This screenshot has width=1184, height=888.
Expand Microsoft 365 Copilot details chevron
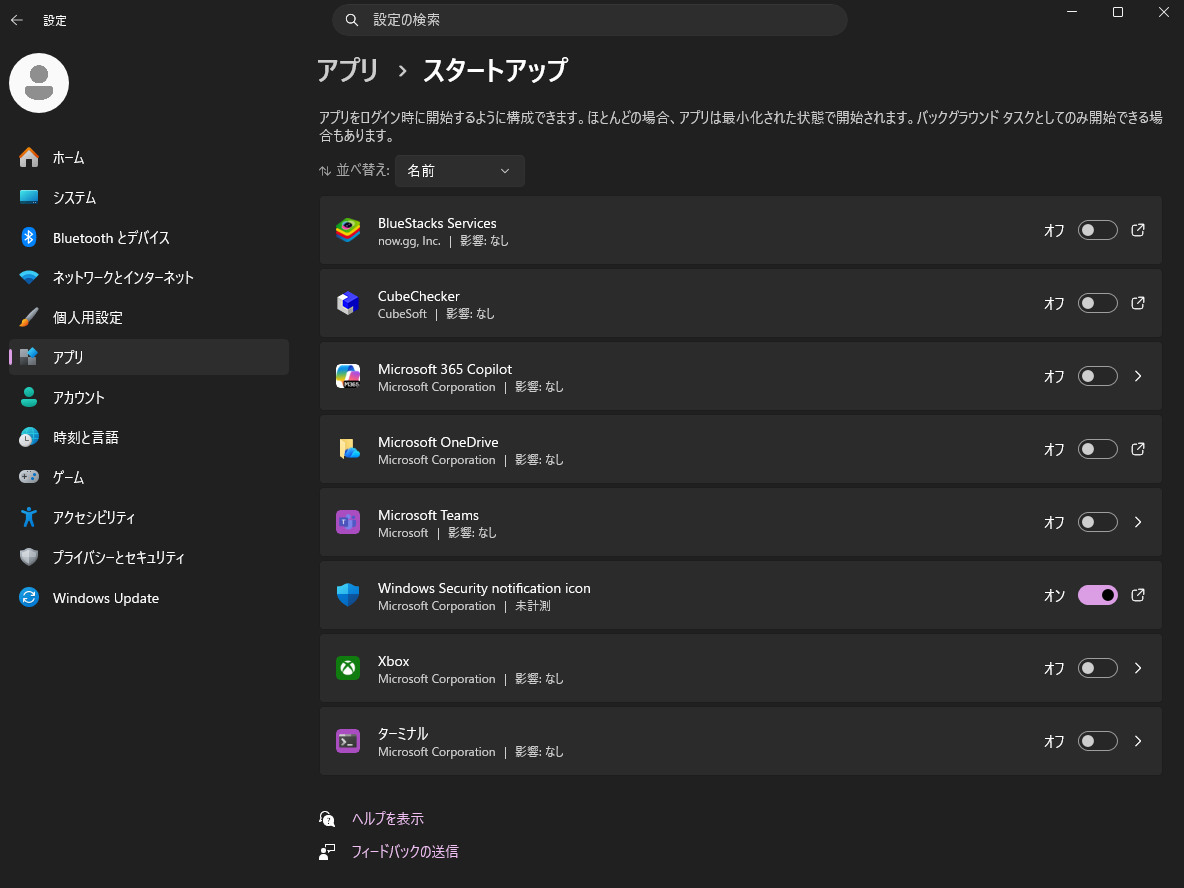pos(1137,376)
